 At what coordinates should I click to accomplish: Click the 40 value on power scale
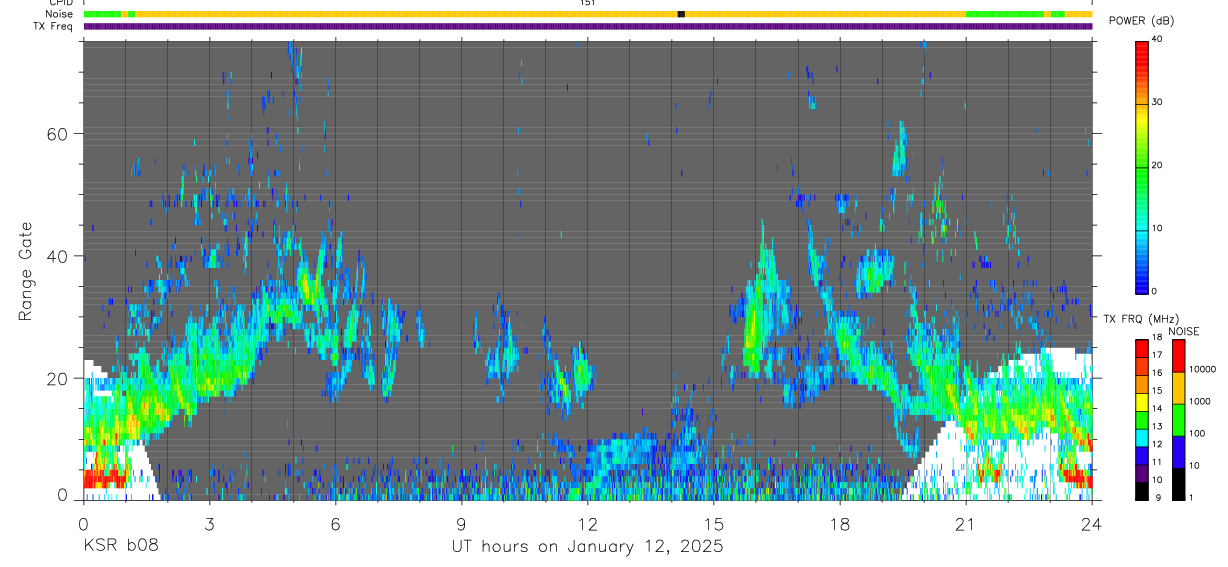pyautogui.click(x=1157, y=40)
